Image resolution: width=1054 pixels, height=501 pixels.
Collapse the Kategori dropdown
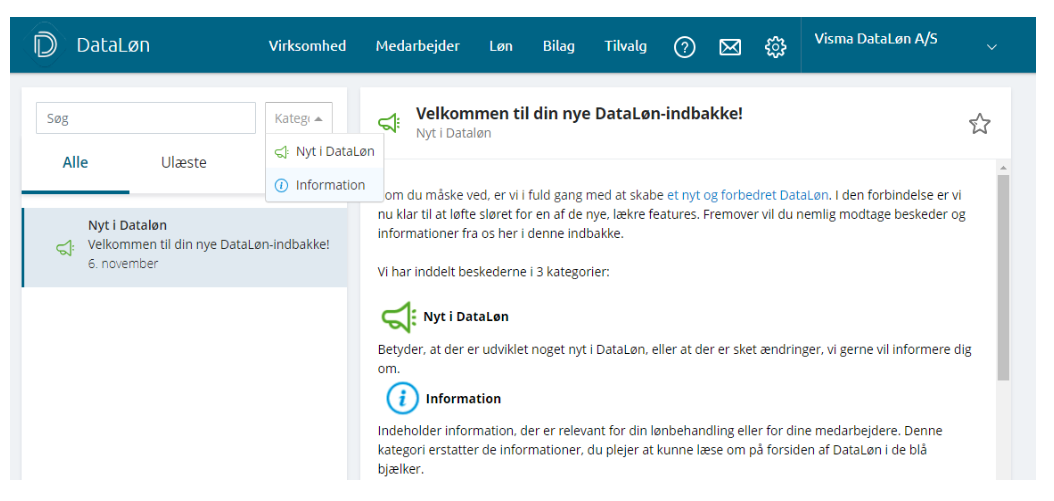(x=298, y=118)
